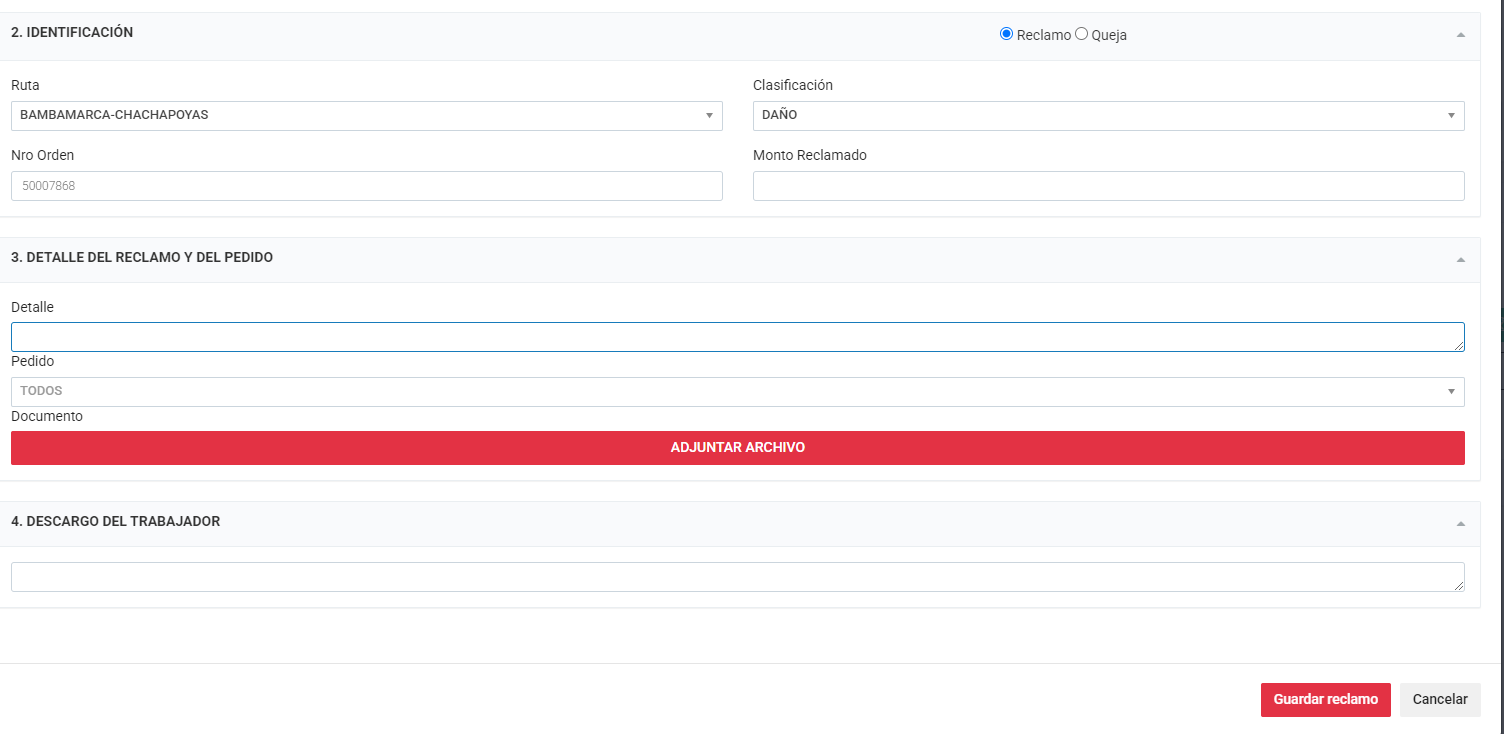This screenshot has width=1504, height=734.
Task: Click resize handle of the Detalle textarea
Action: pyautogui.click(x=1459, y=346)
